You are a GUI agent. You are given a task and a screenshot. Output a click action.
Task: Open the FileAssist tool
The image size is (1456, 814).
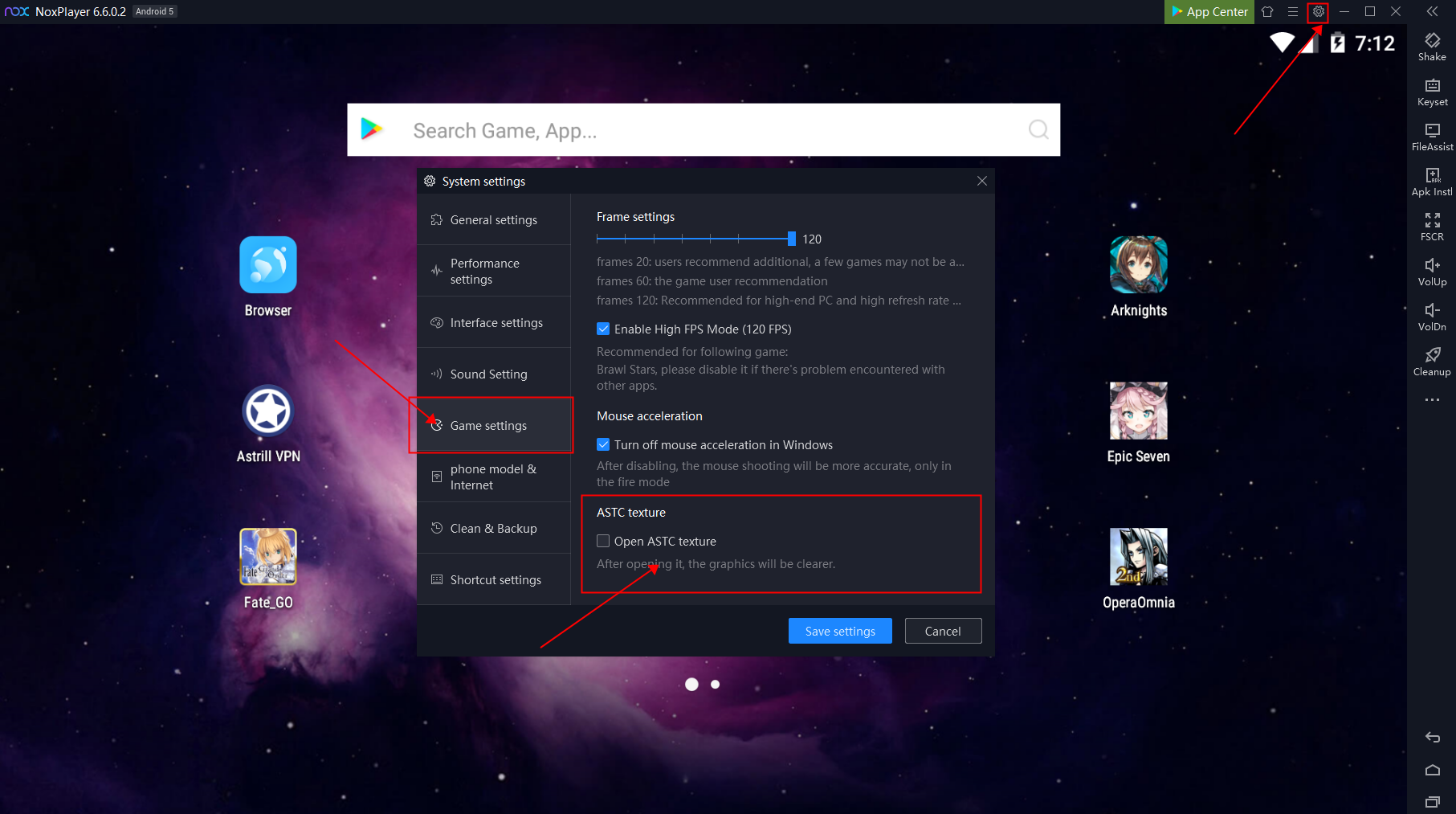pyautogui.click(x=1432, y=135)
